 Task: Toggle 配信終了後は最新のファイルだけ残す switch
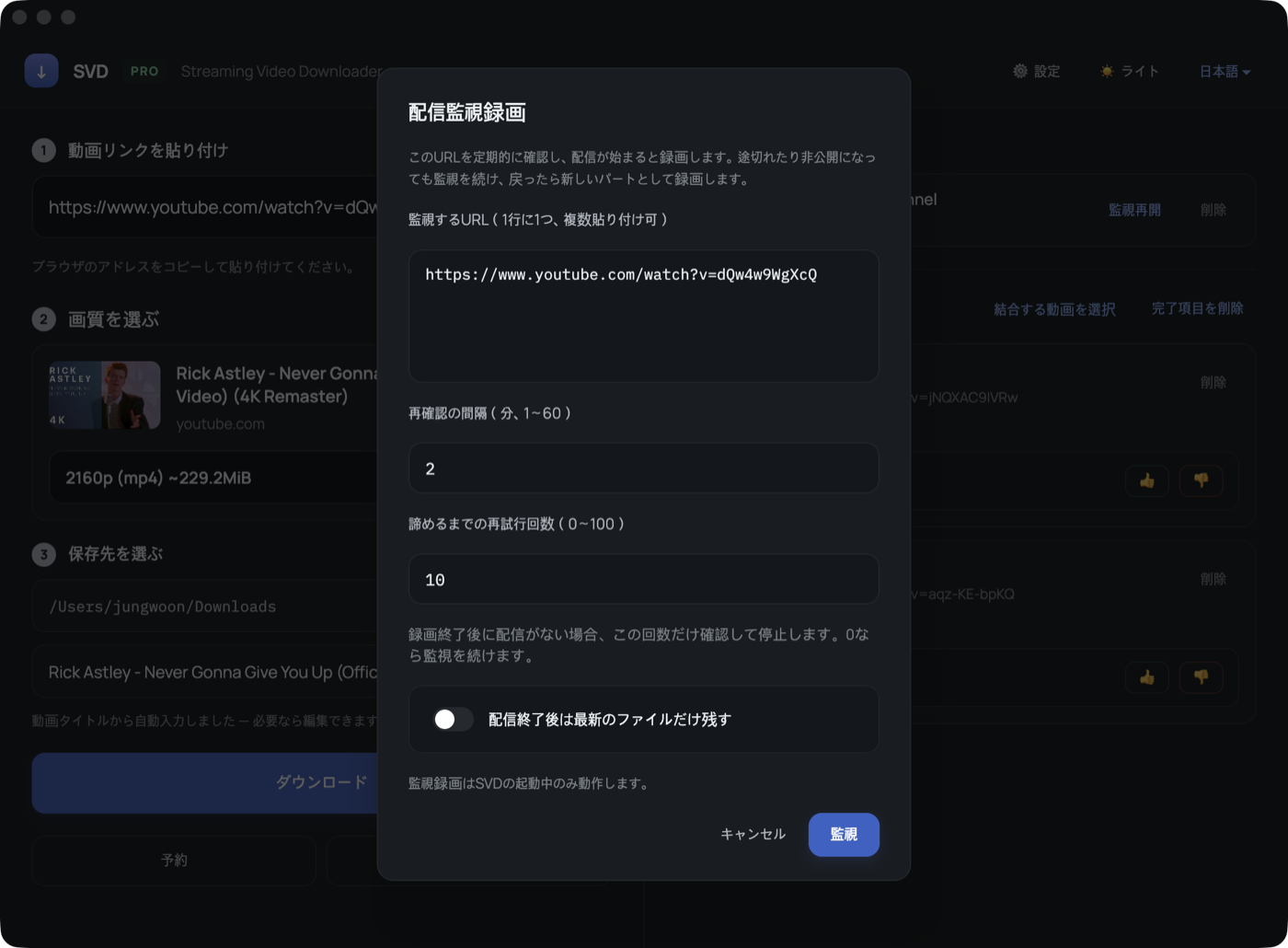(x=453, y=719)
